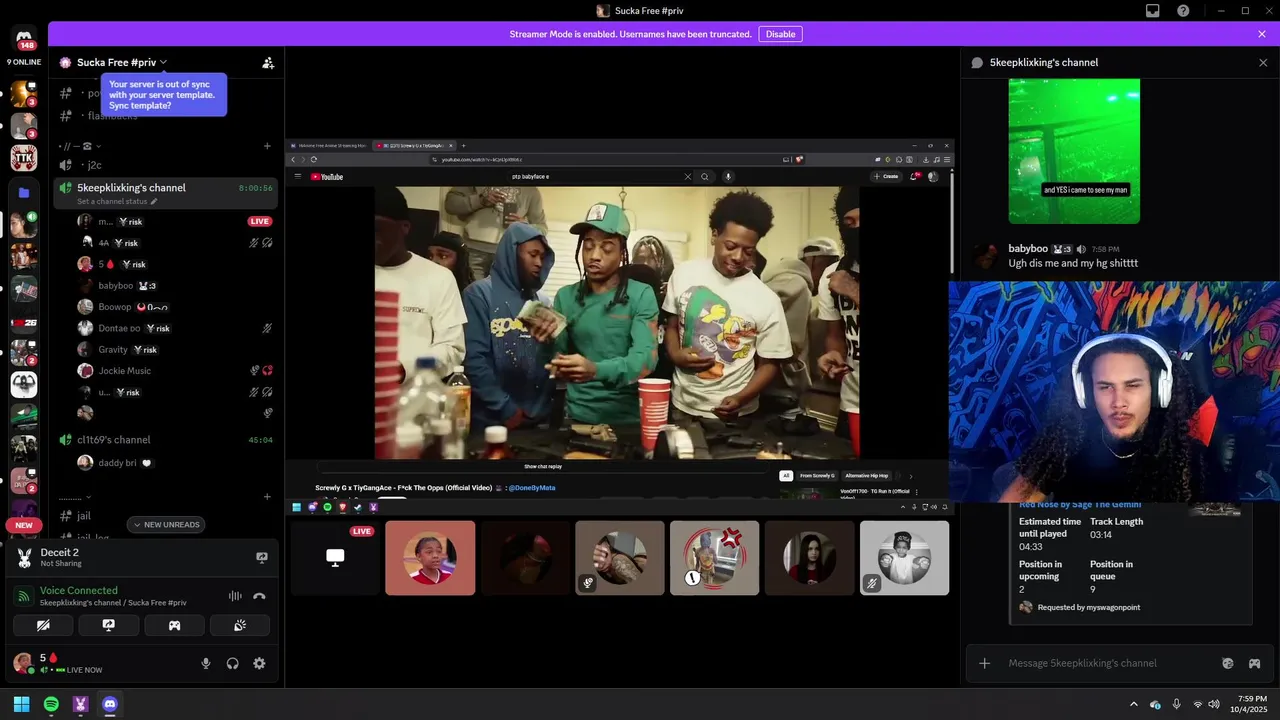The height and width of the screenshot is (720, 1280).
Task: Select user 'Boowop' in voice list
Action: pyautogui.click(x=165, y=307)
